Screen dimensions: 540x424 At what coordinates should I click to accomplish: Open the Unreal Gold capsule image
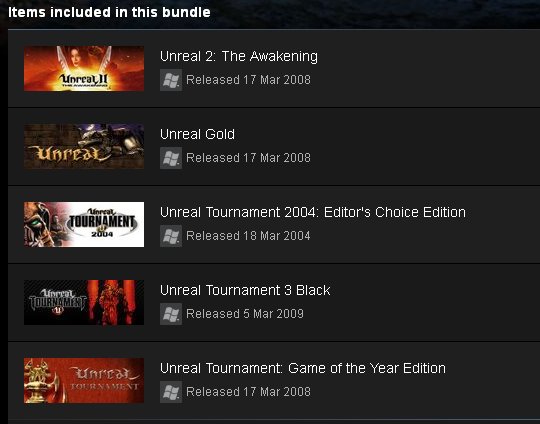click(x=84, y=146)
